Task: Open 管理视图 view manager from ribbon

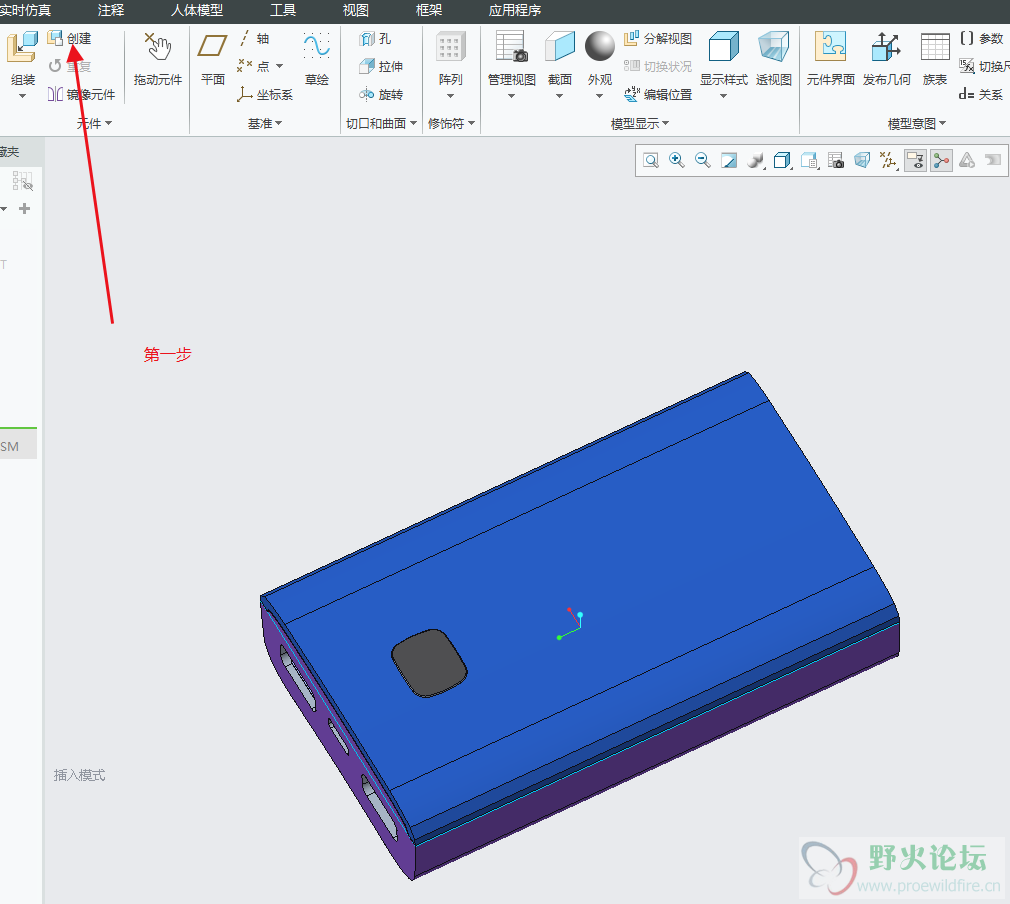Action: tap(511, 58)
